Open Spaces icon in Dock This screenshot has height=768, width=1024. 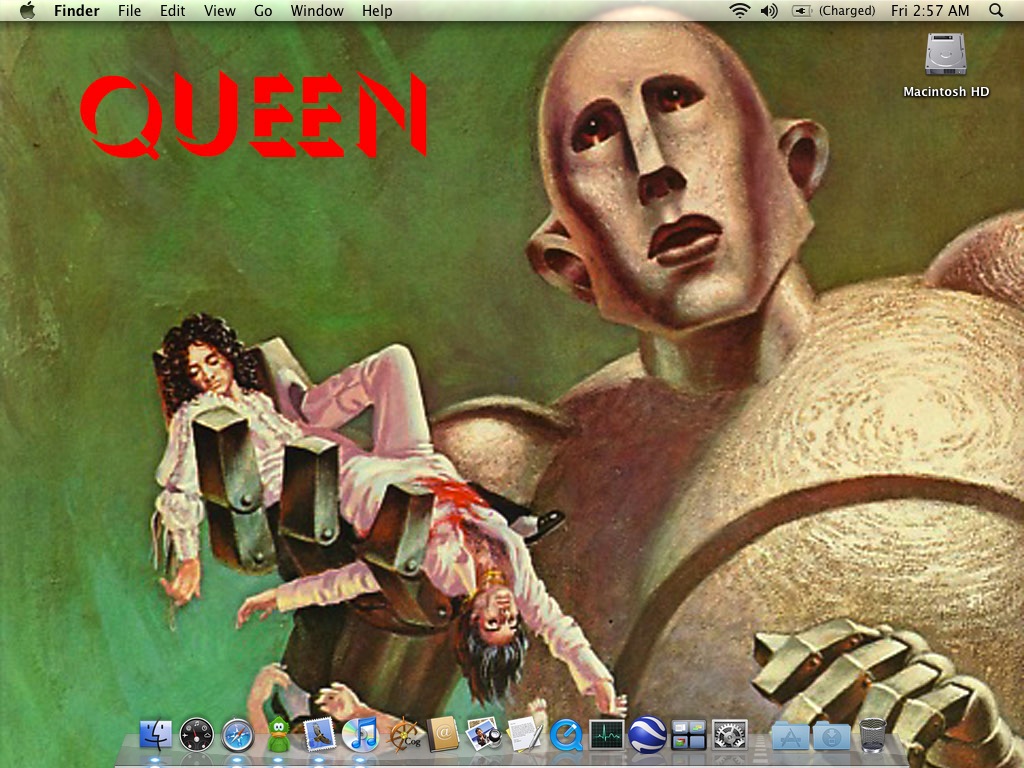click(688, 735)
